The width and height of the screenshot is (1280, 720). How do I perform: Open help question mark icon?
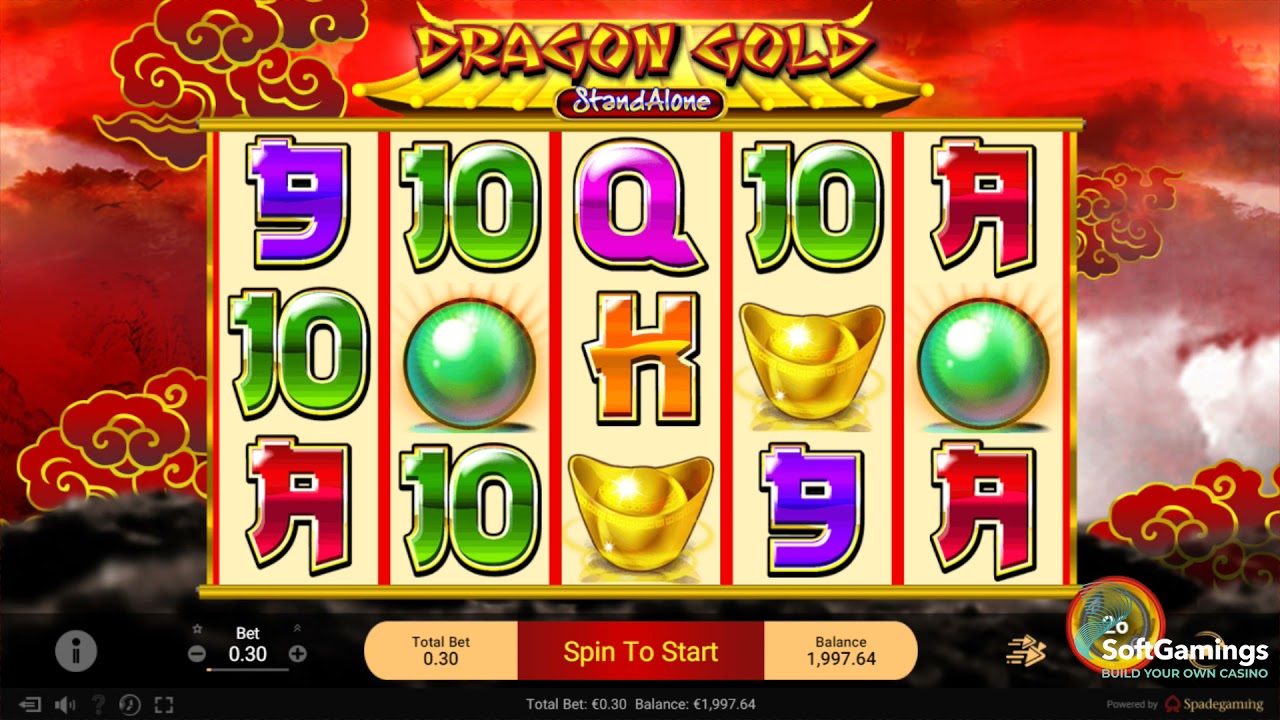(x=98, y=705)
